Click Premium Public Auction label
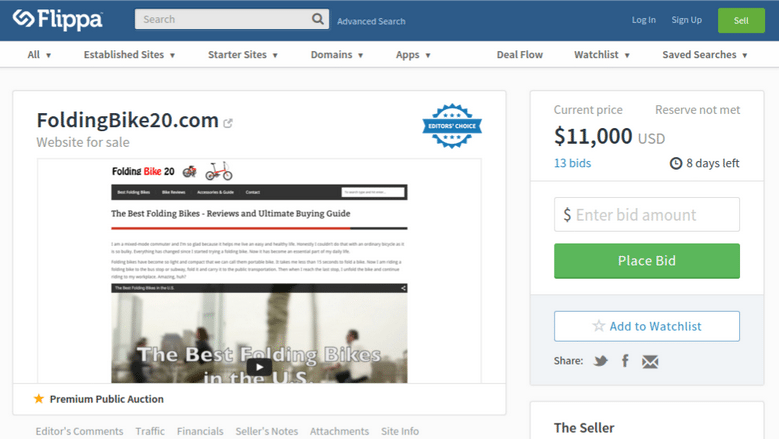The width and height of the screenshot is (779, 441). click(106, 399)
